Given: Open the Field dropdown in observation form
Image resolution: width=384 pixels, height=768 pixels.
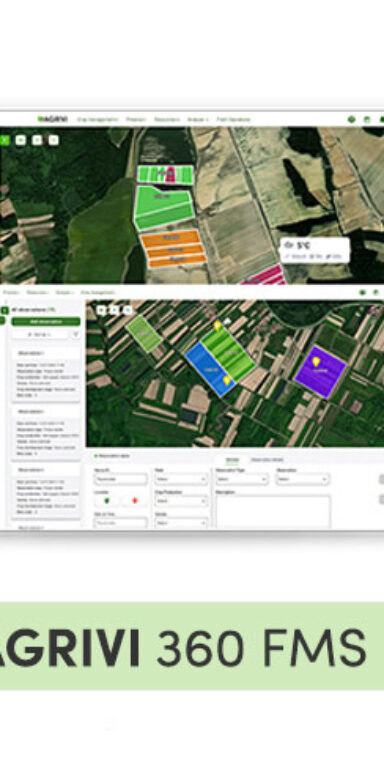Looking at the screenshot, I should point(181,479).
